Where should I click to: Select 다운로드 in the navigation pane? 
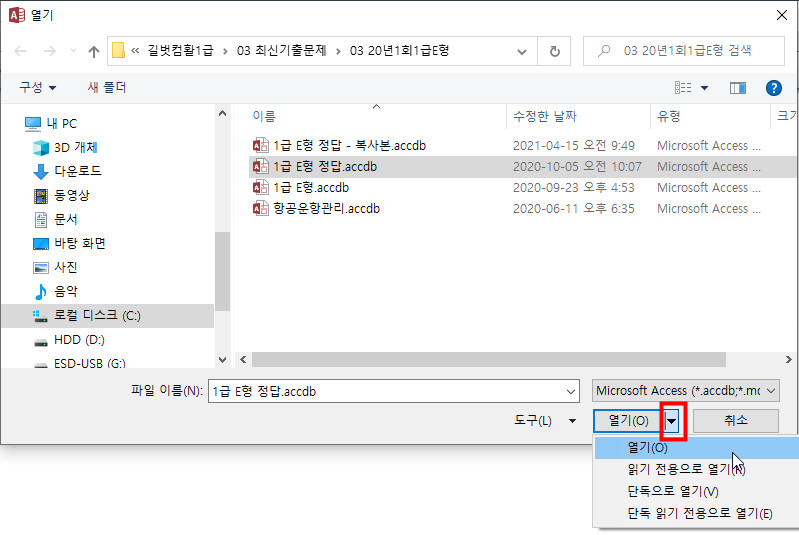(77, 171)
